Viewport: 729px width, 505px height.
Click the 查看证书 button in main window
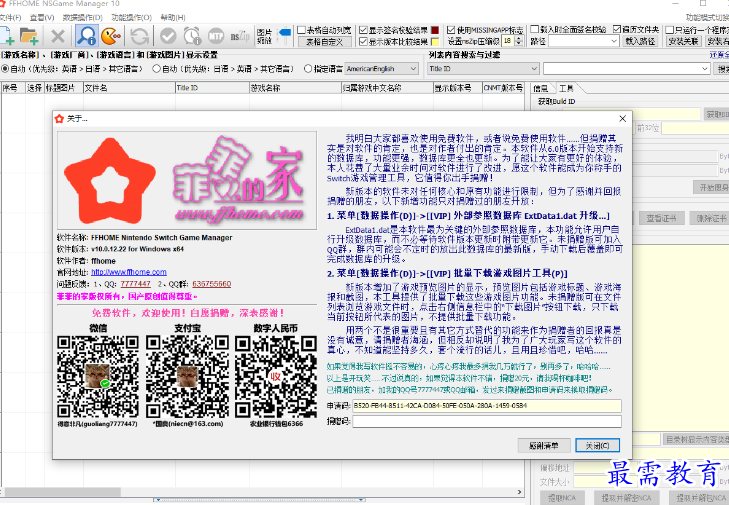(x=661, y=218)
